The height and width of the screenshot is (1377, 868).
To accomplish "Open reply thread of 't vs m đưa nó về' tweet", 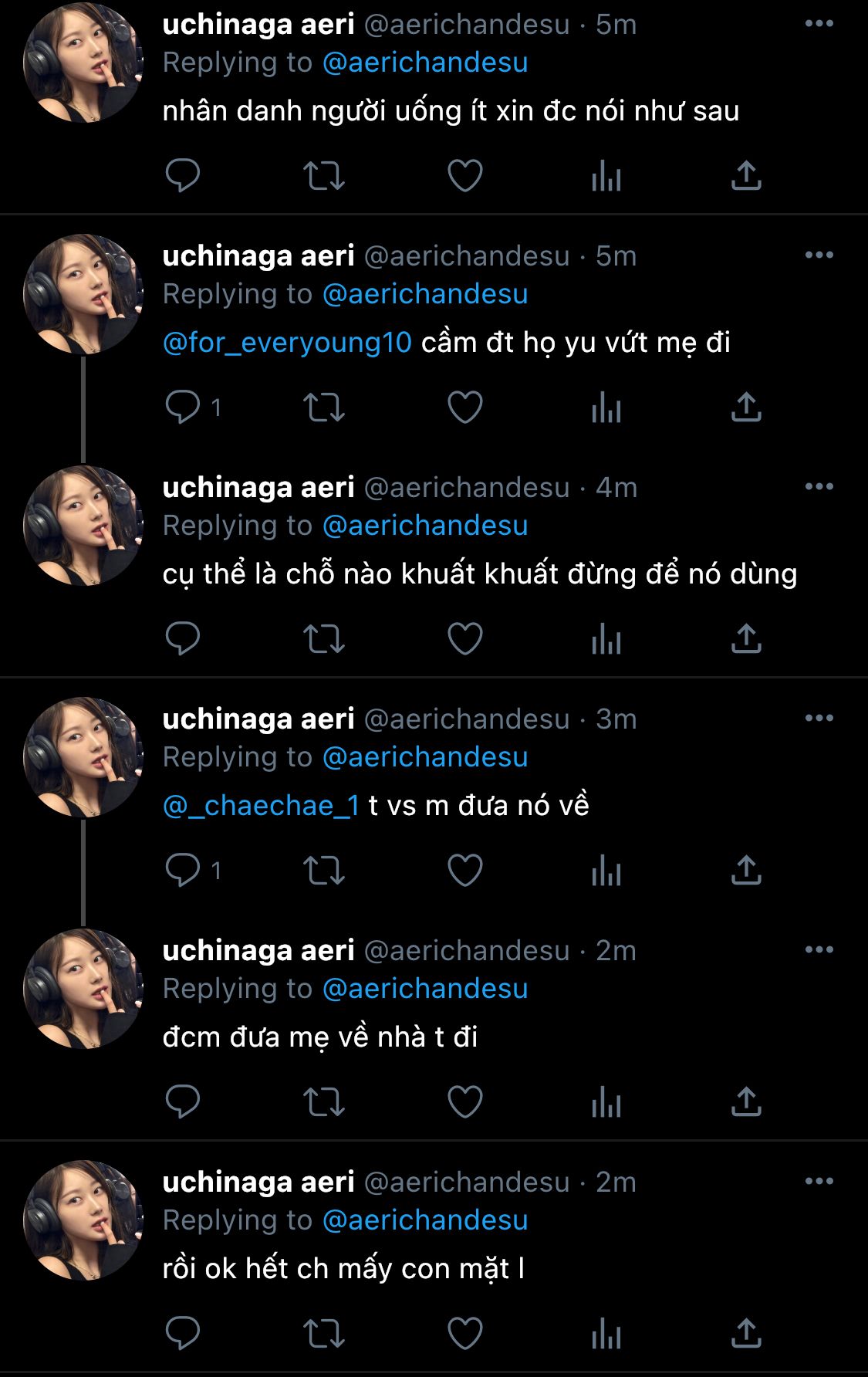I will [x=183, y=871].
